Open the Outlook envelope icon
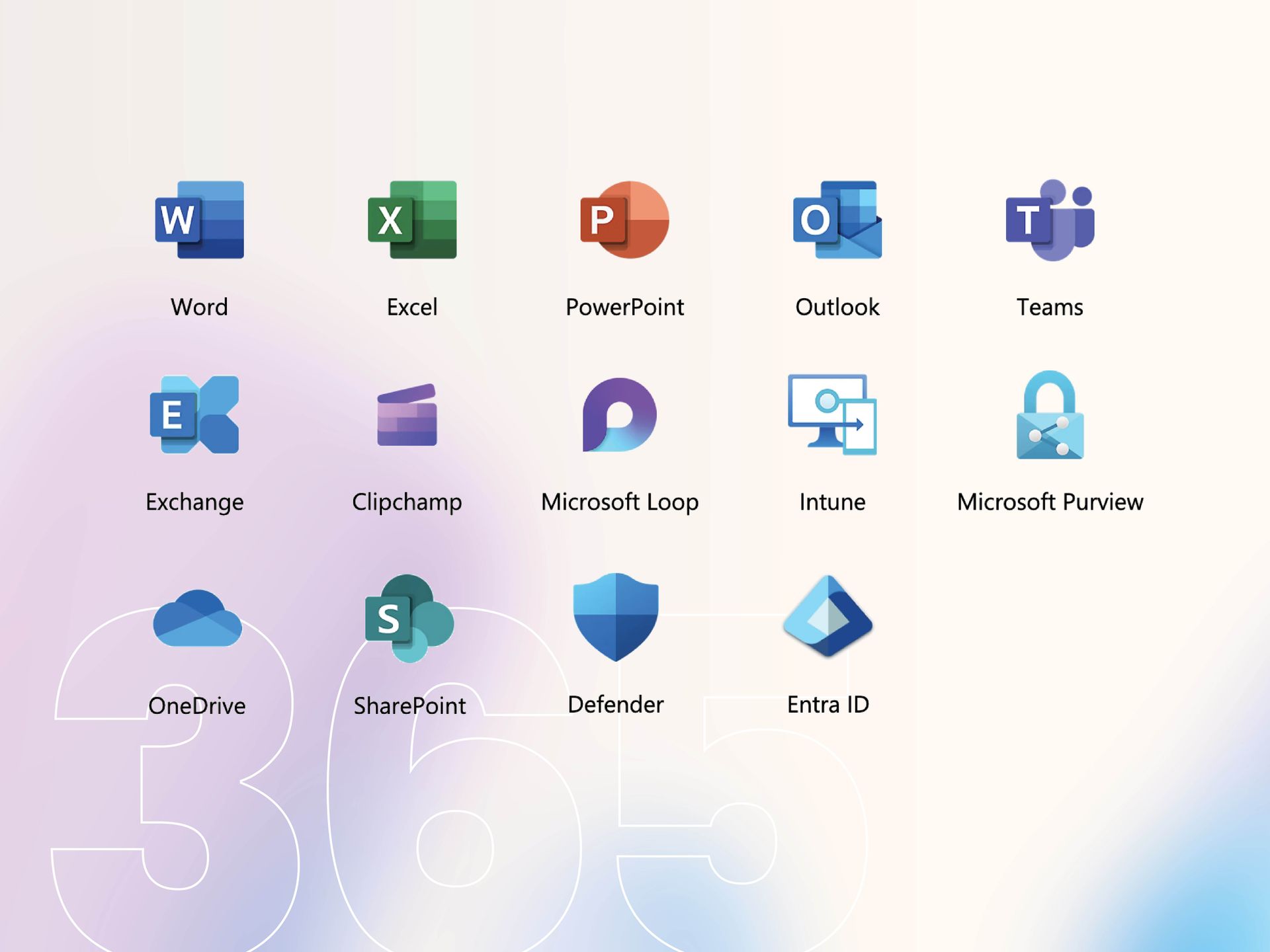 coord(837,219)
